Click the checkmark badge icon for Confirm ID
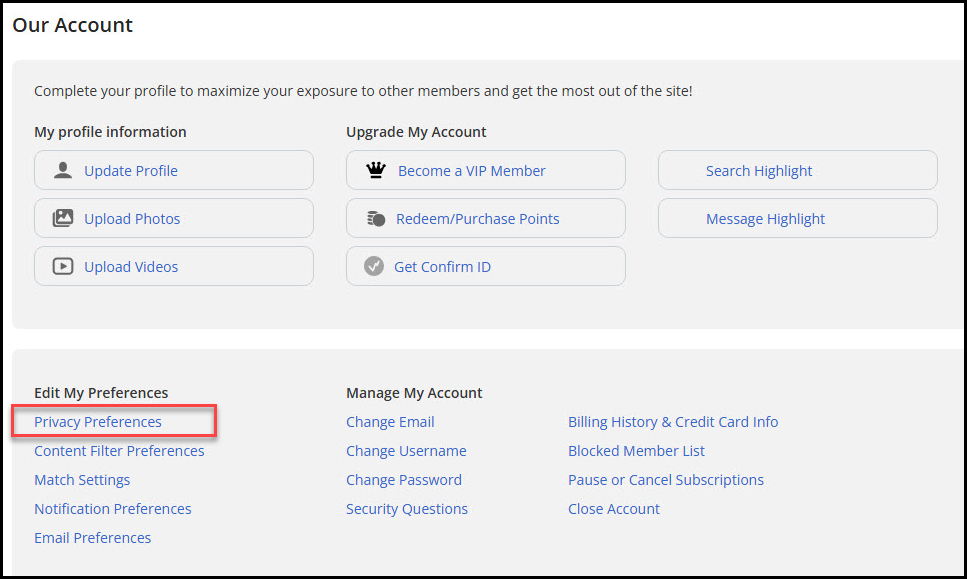The width and height of the screenshot is (967, 579). point(374,266)
